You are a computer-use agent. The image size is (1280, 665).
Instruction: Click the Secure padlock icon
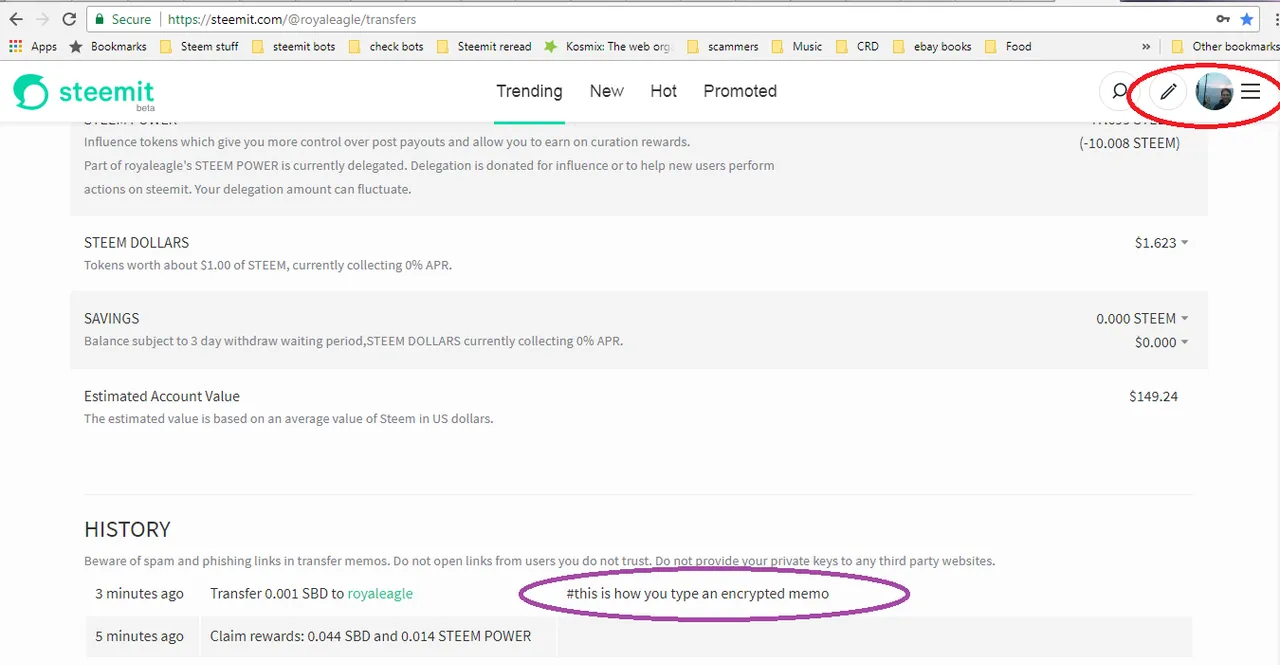(98, 19)
